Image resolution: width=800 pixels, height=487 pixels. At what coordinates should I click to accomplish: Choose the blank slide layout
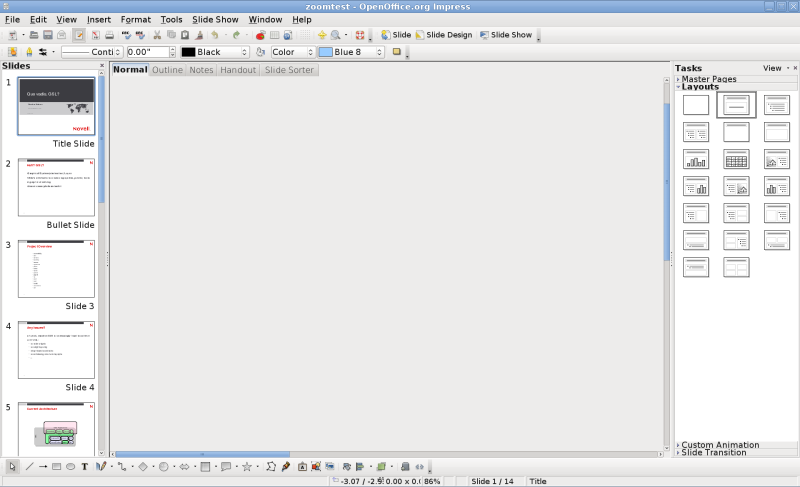pyautogui.click(x=696, y=104)
